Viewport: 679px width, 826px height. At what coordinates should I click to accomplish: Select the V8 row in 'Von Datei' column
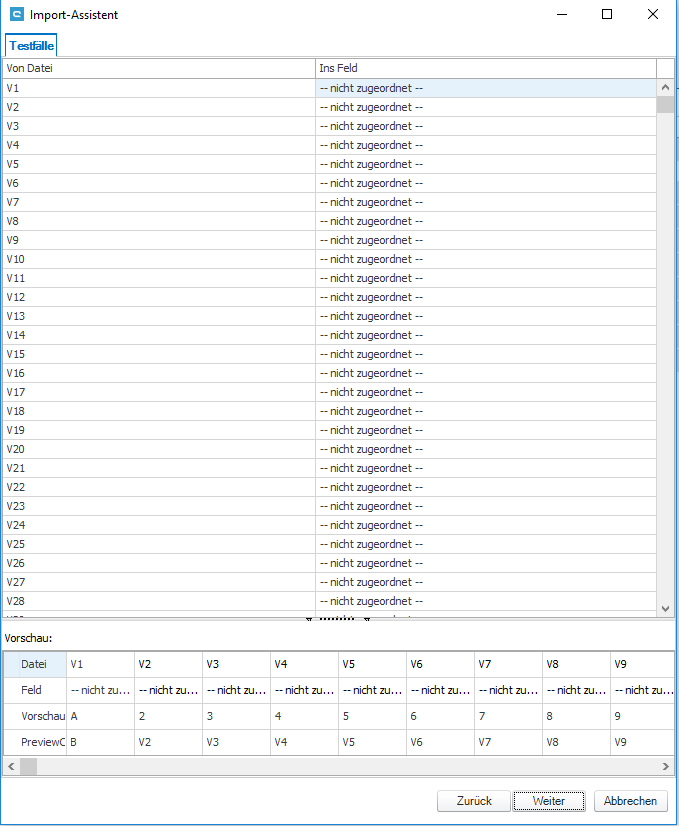coord(158,221)
